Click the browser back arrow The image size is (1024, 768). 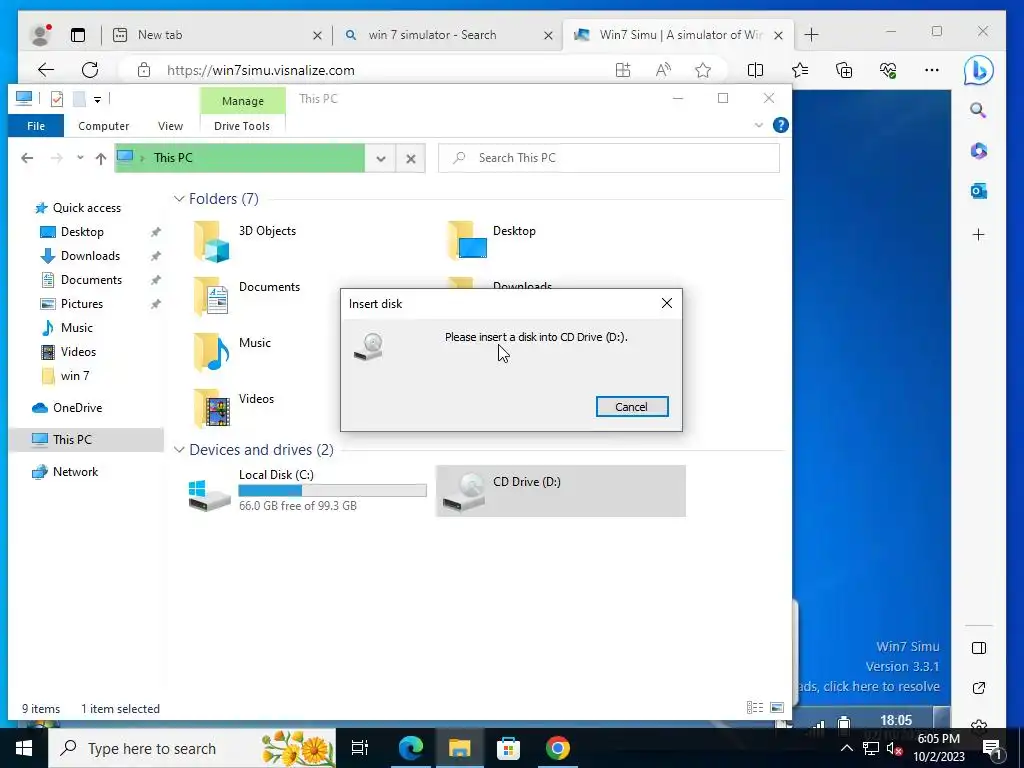(46, 70)
